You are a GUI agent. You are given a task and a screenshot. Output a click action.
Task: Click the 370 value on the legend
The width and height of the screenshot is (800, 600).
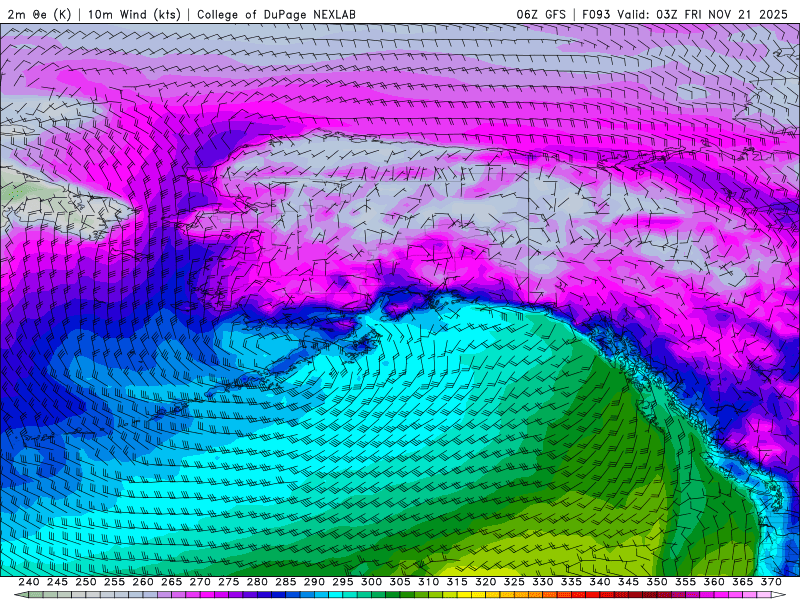pyautogui.click(x=771, y=582)
